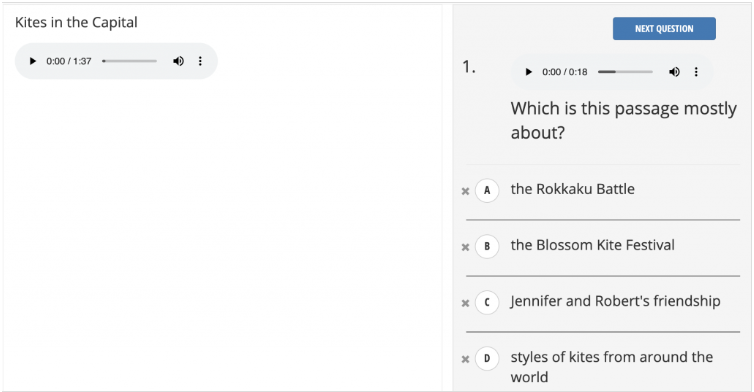754x392 pixels.
Task: Open more options on question audio player
Action: [696, 72]
